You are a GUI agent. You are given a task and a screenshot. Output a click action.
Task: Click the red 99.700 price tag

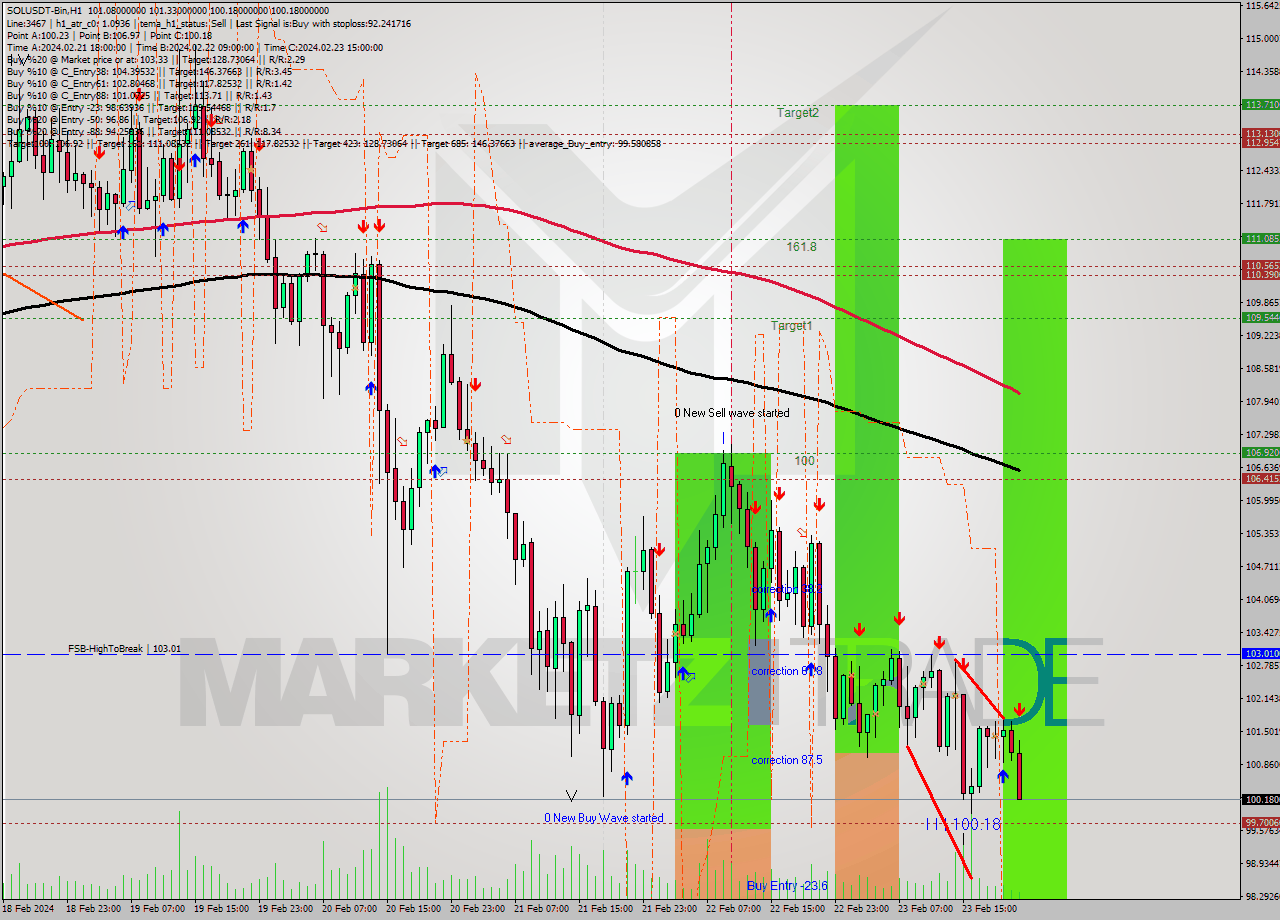click(x=1260, y=822)
